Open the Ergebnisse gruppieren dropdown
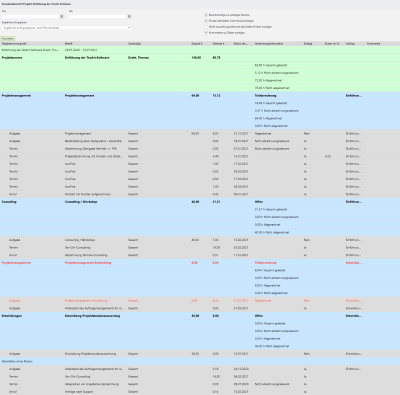400x395 pixels. pyautogui.click(x=66, y=28)
